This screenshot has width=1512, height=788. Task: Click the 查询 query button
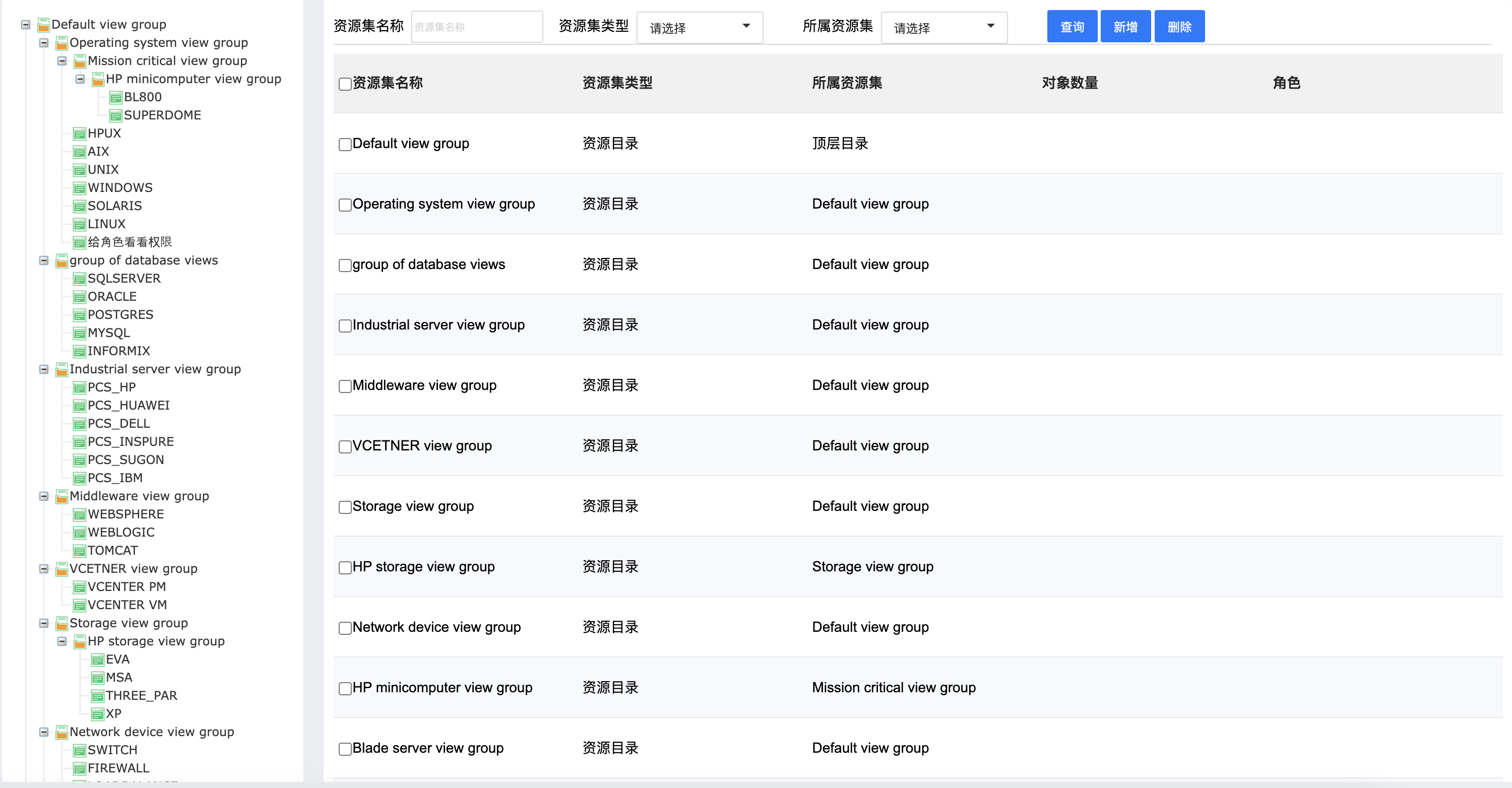click(1072, 26)
